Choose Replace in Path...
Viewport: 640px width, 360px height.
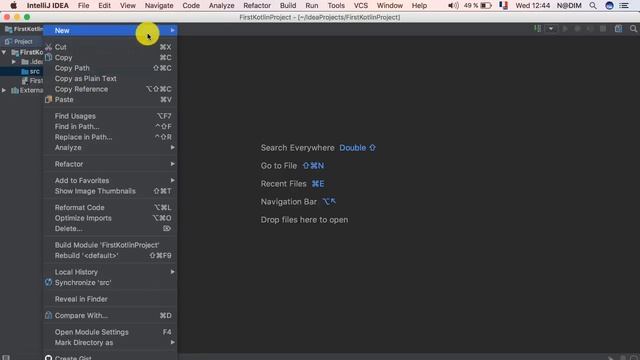pyautogui.click(x=110, y=137)
